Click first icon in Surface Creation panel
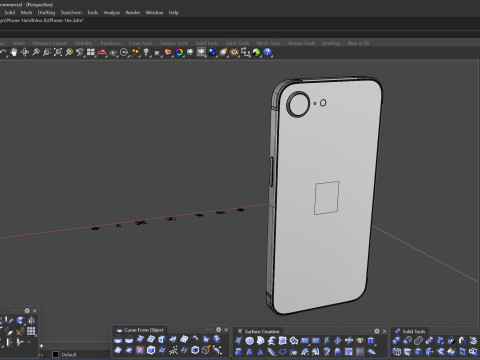Image resolution: width=480 pixels, height=360 pixels. [x=238, y=341]
